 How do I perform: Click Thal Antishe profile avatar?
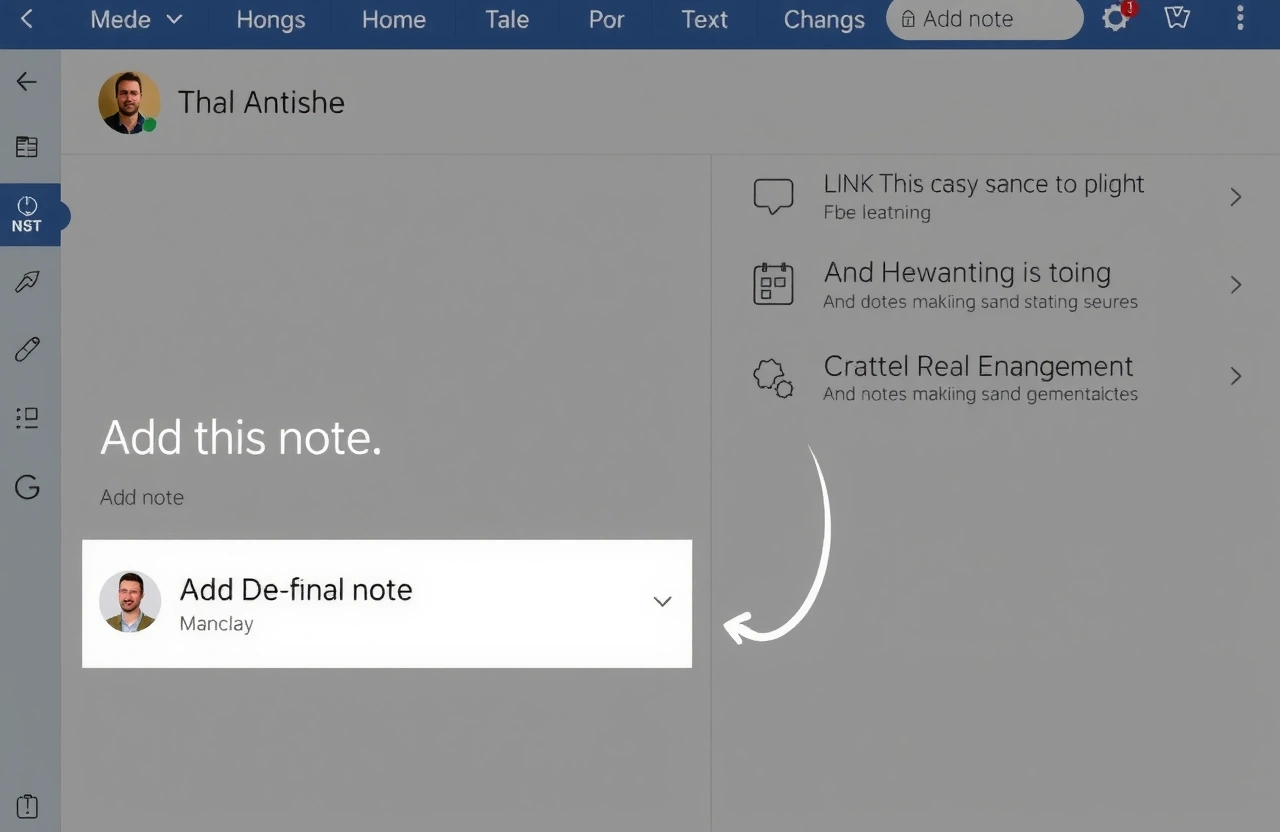(x=129, y=102)
